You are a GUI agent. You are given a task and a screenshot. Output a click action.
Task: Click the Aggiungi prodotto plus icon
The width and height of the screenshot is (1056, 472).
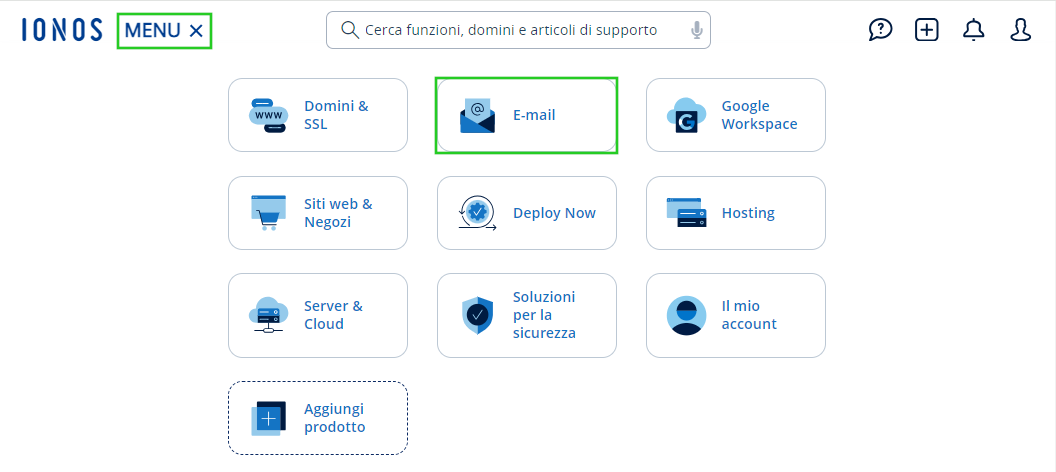269,418
